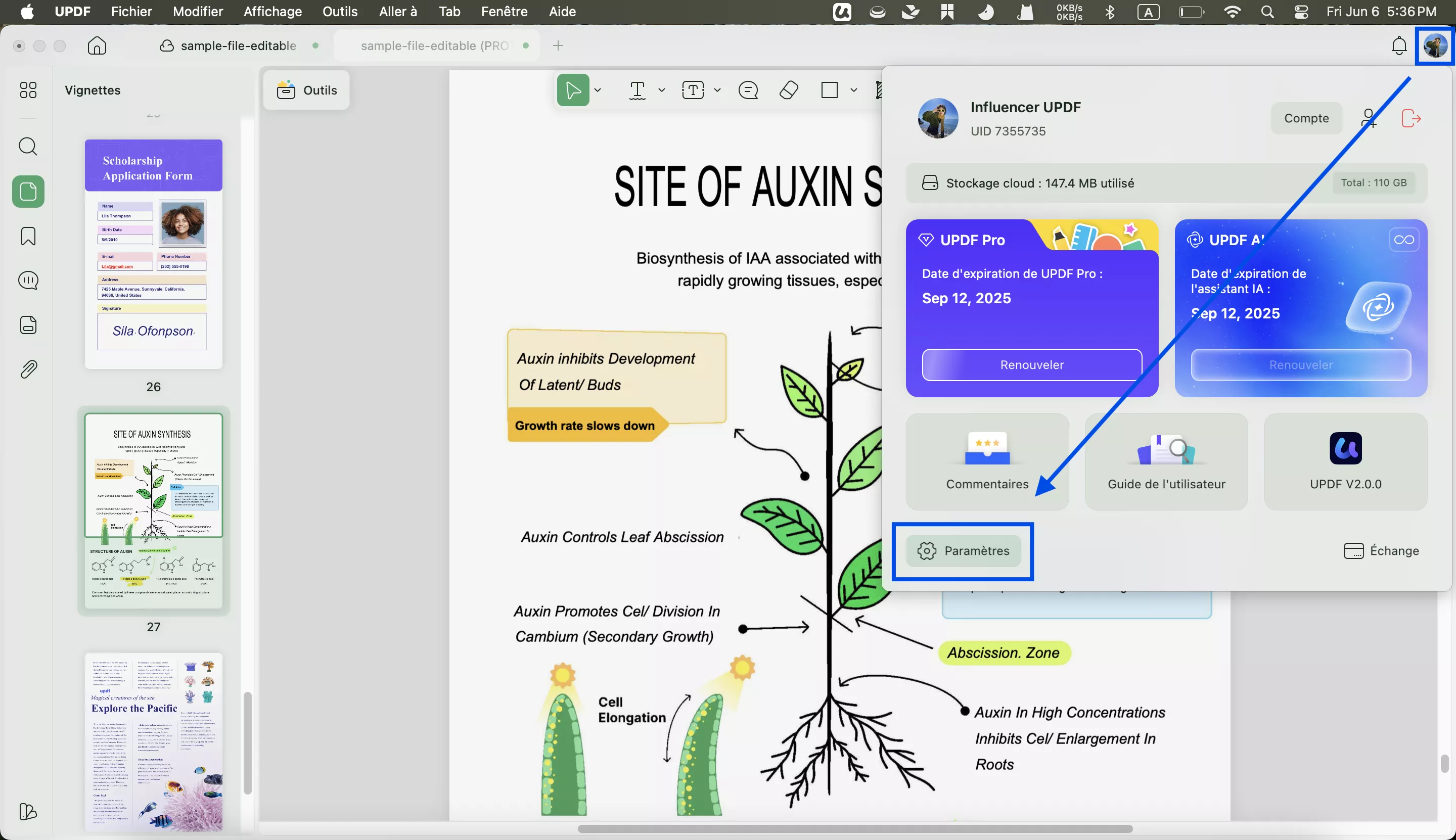Open the thumbnails grid sidebar icon
Screen dimensions: 1456x840
[x=28, y=90]
